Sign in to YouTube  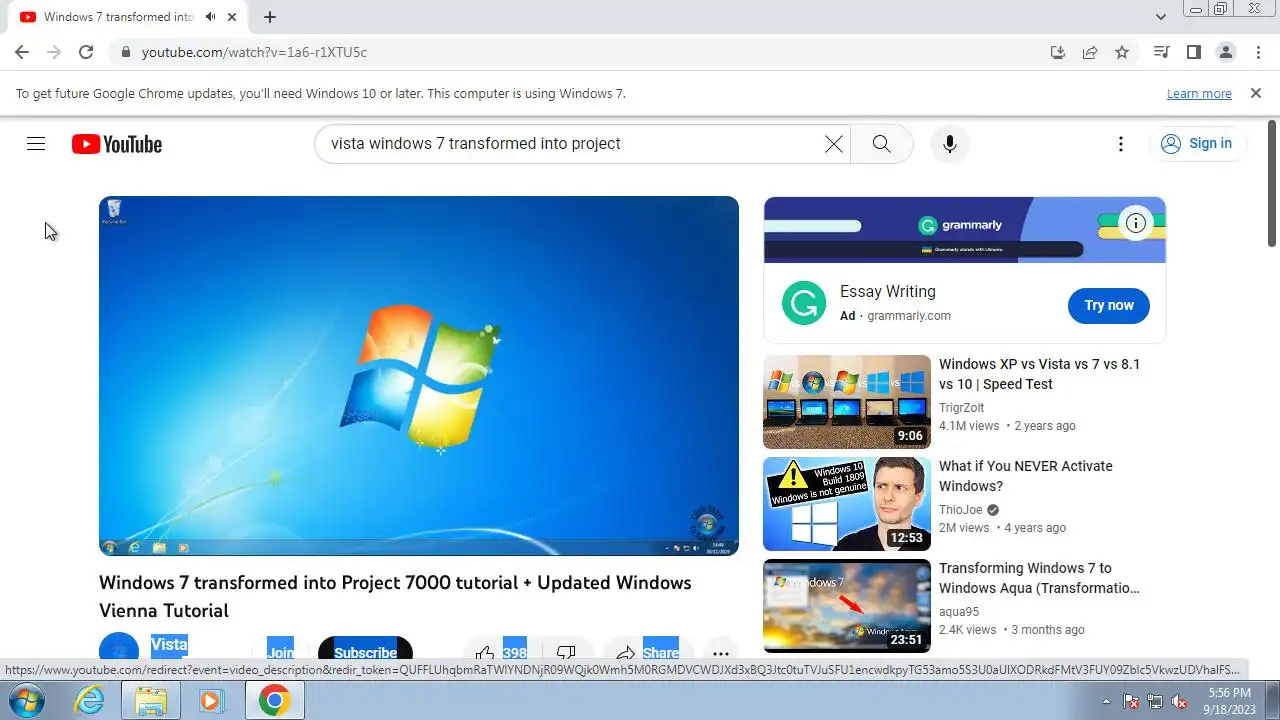tap(1197, 144)
